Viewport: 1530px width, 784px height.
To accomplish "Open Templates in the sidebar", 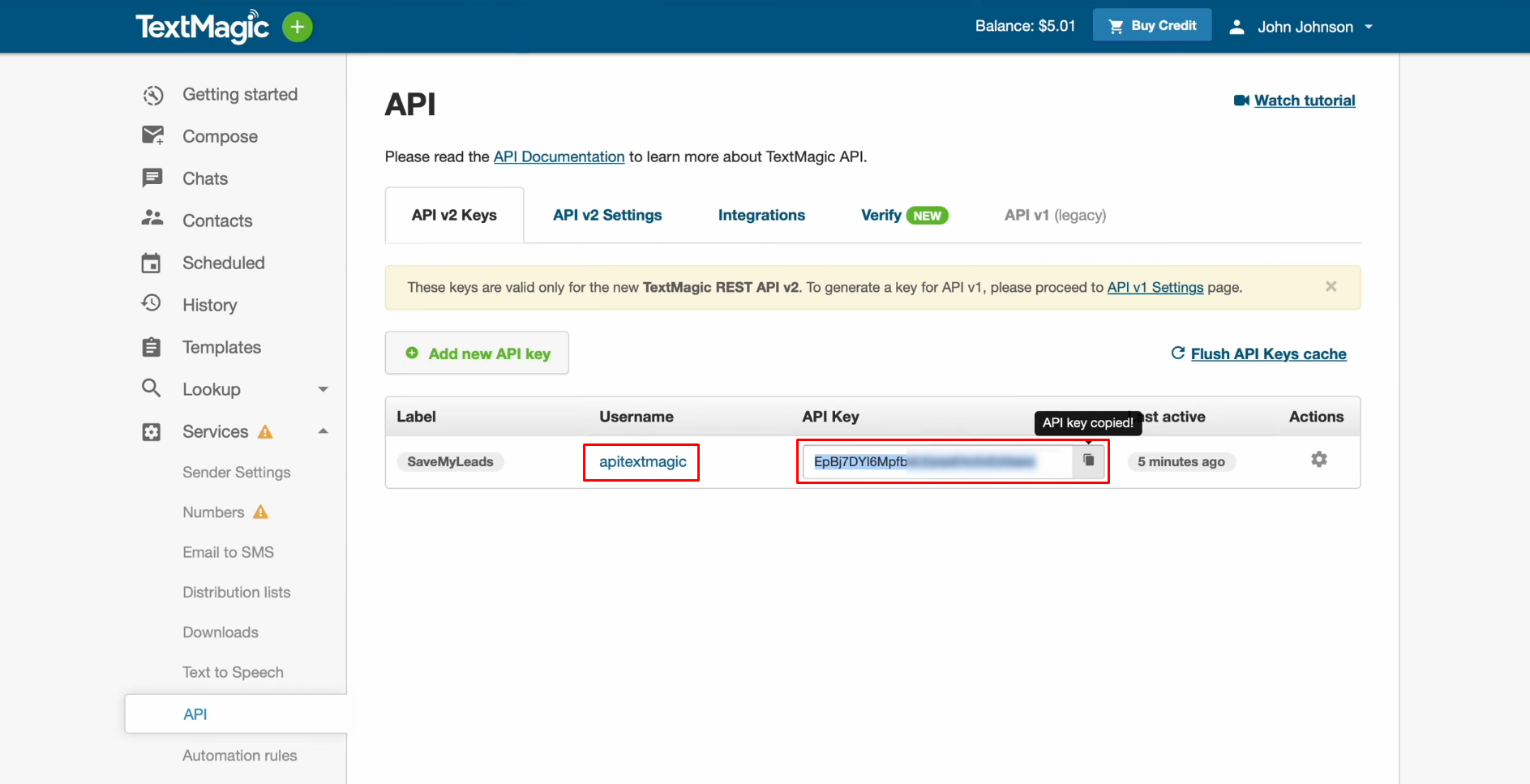I will pyautogui.click(x=221, y=347).
